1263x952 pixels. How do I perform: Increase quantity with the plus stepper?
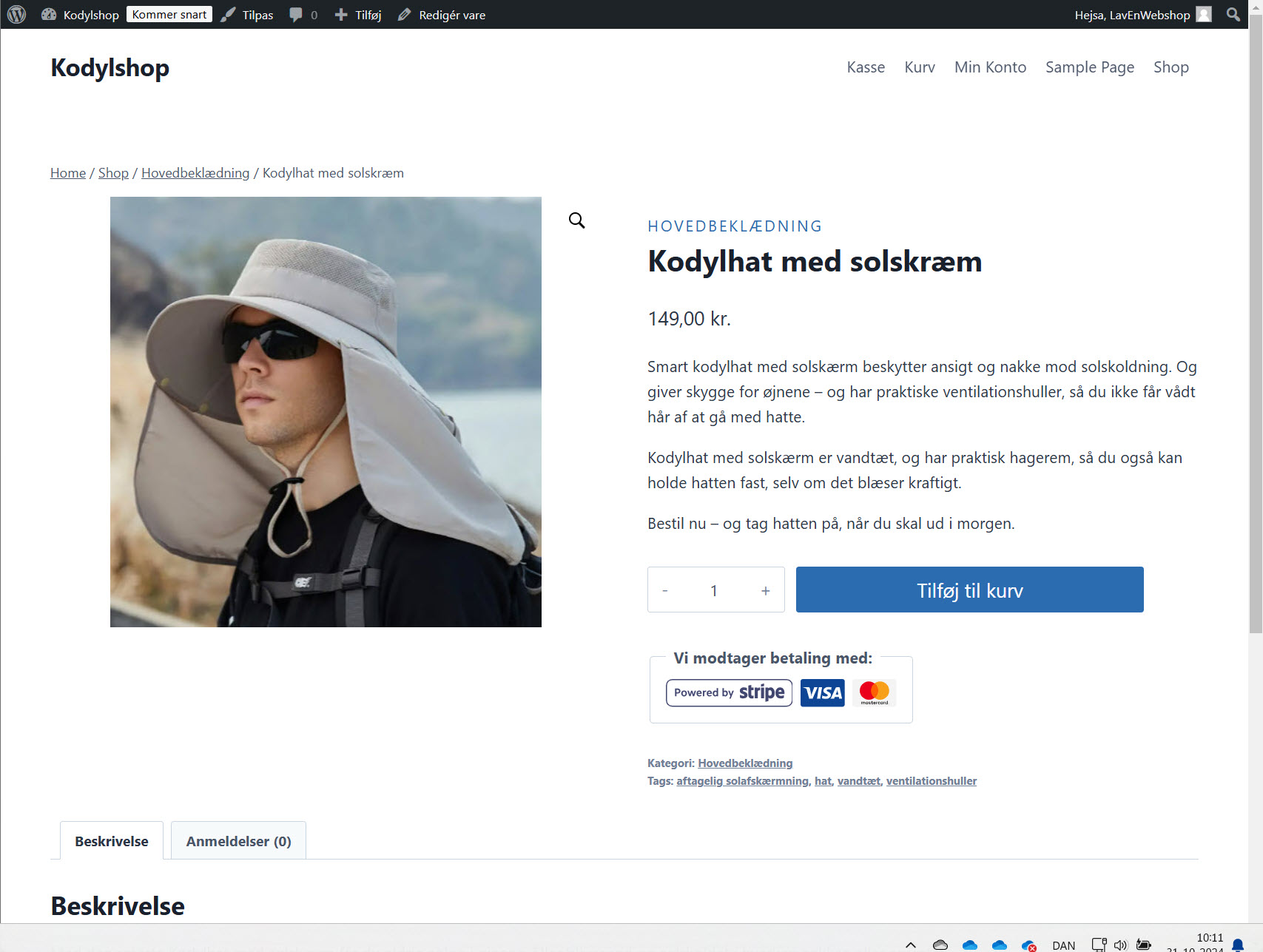765,590
